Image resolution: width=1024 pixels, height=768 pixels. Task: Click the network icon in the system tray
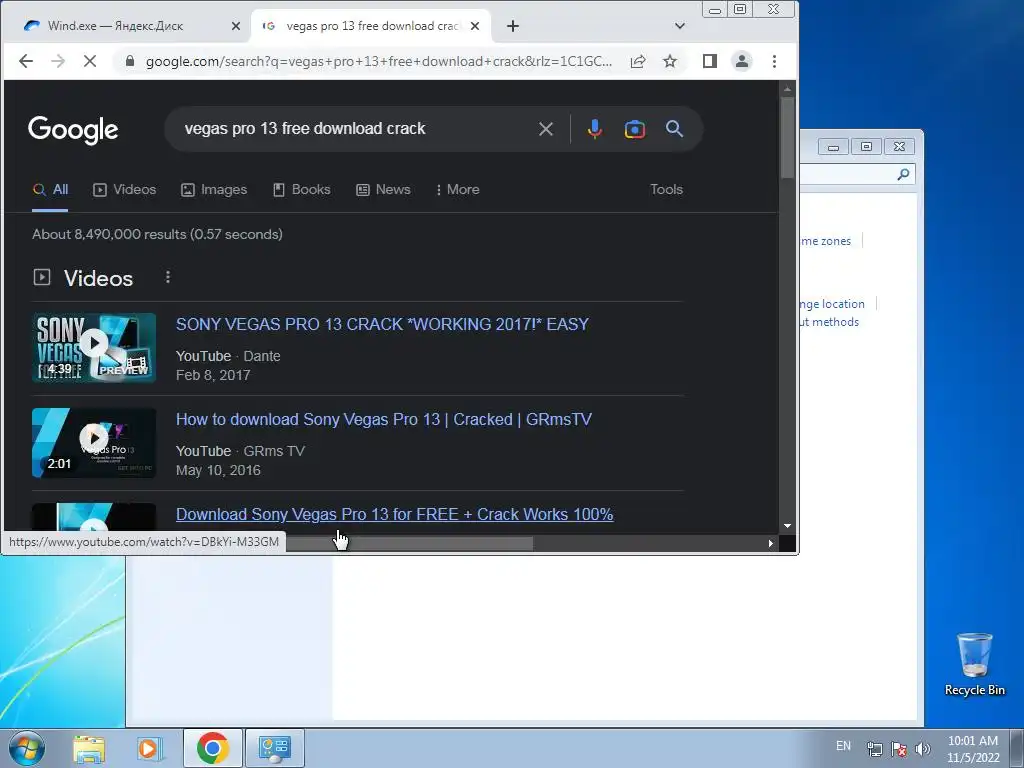(x=874, y=749)
